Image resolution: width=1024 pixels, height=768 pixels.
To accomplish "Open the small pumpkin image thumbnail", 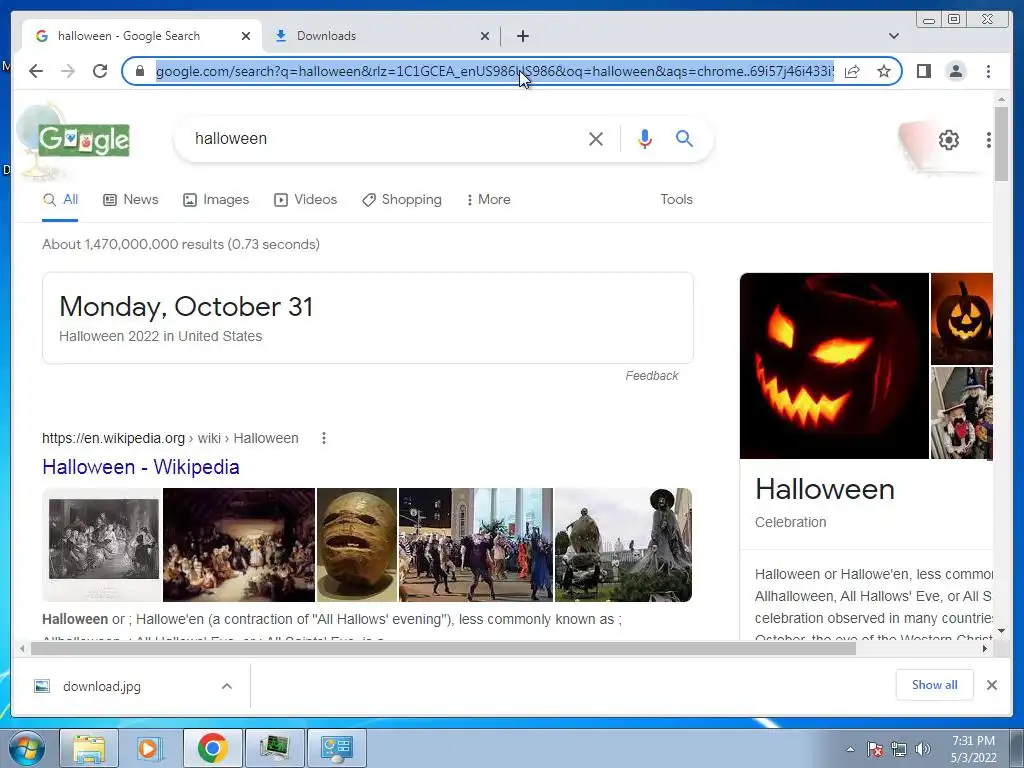I will [961, 319].
